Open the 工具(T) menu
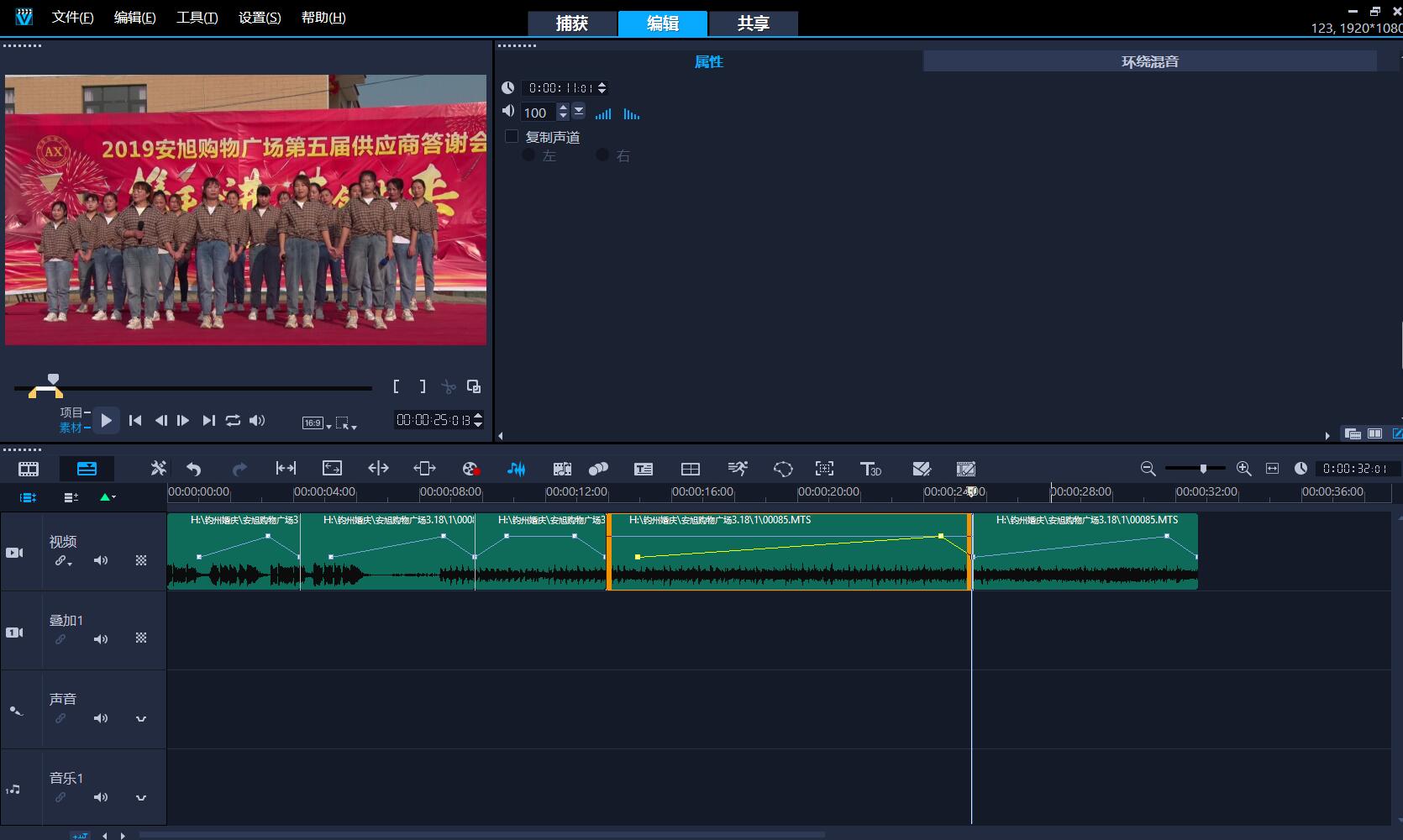1403x840 pixels. [197, 17]
